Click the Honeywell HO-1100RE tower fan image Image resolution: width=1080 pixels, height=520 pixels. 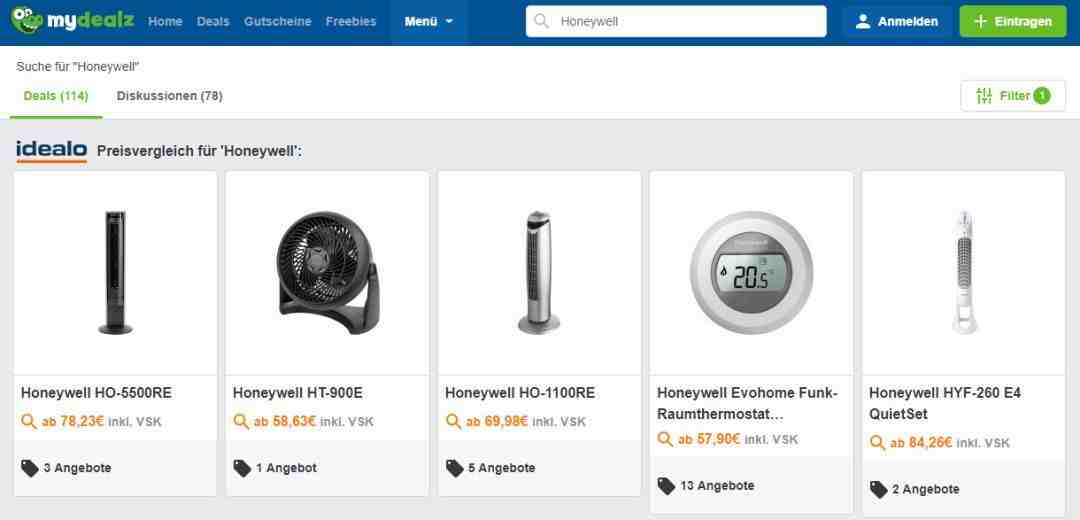click(x=539, y=273)
